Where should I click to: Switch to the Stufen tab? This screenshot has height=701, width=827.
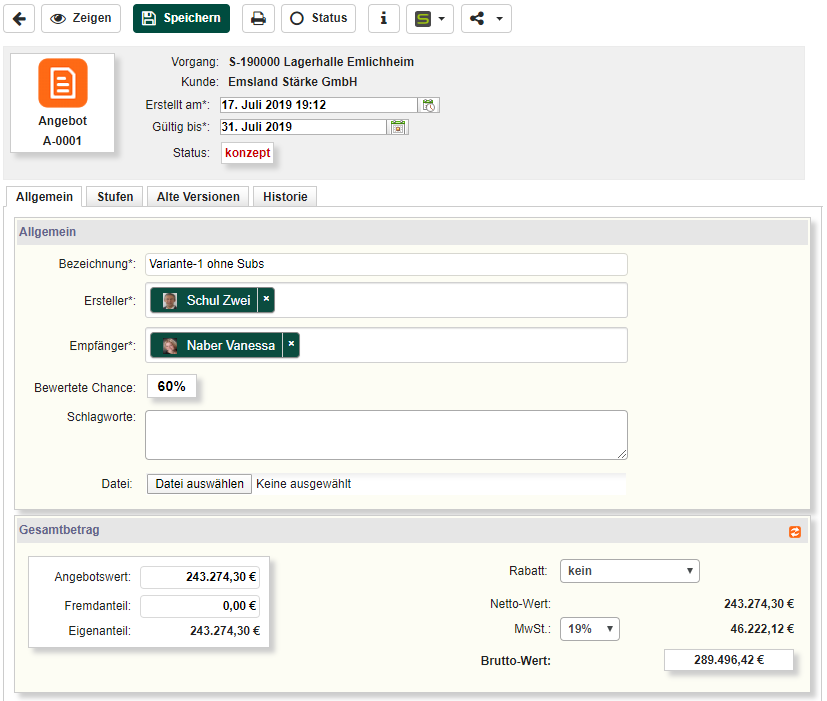(115, 197)
